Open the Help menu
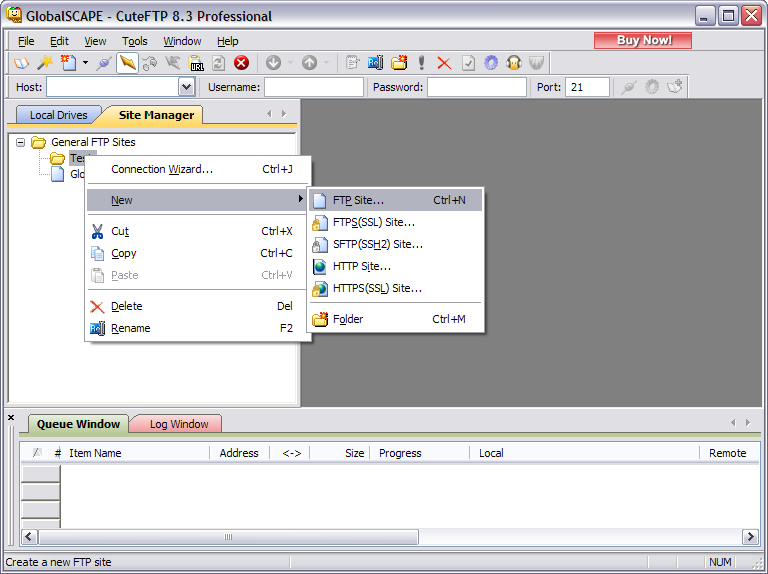This screenshot has width=768, height=574. tap(228, 41)
